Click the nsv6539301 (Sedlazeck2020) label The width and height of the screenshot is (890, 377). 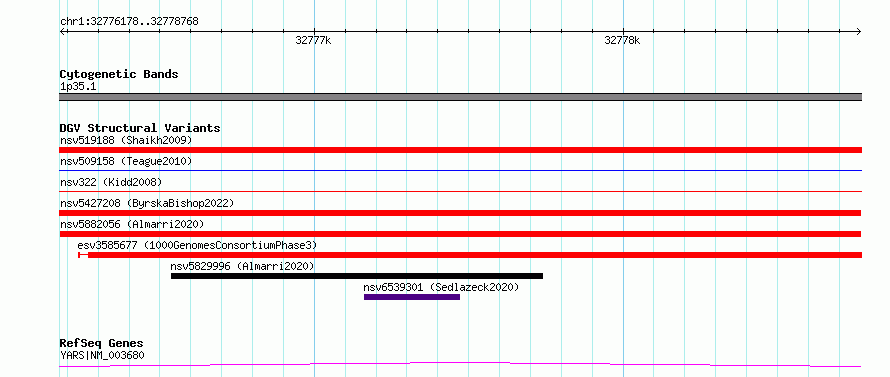pos(442,287)
